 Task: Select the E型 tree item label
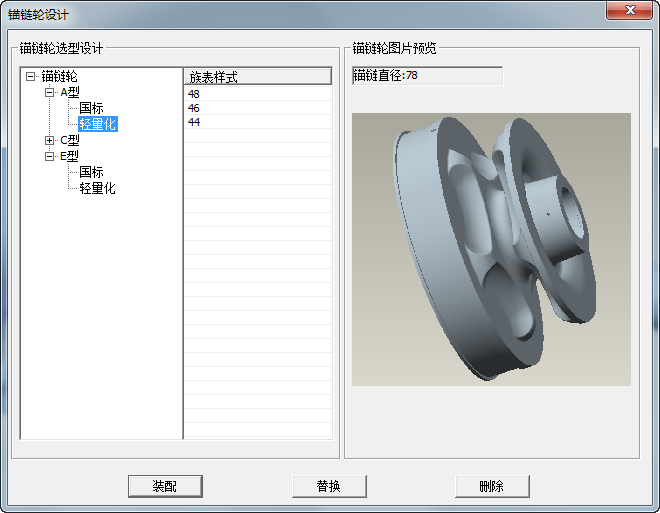click(x=70, y=156)
